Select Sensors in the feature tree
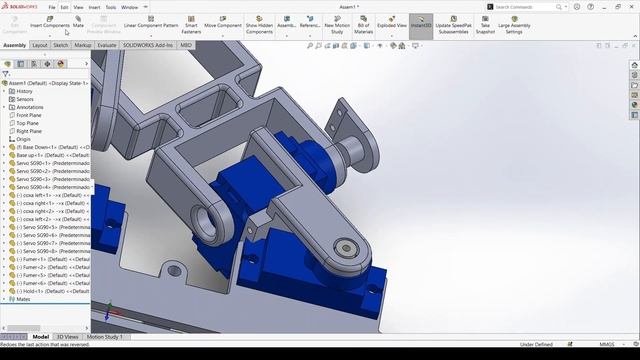 (25, 99)
